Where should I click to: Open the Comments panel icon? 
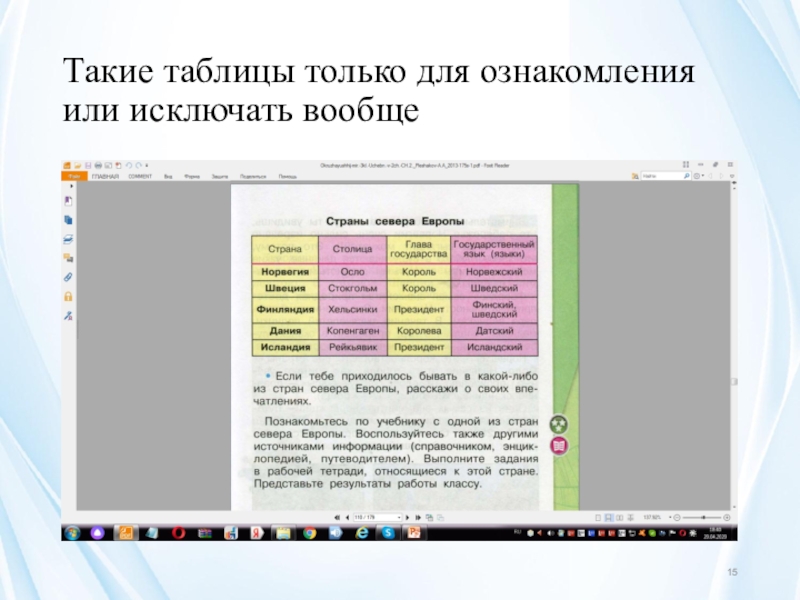point(68,257)
